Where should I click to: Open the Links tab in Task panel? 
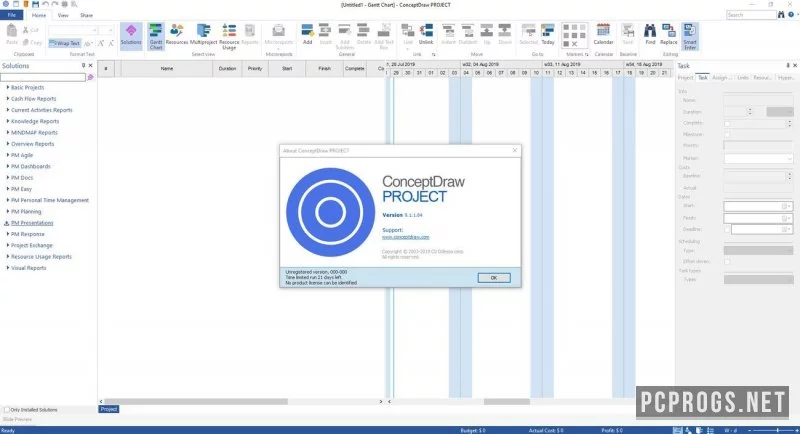pos(742,78)
